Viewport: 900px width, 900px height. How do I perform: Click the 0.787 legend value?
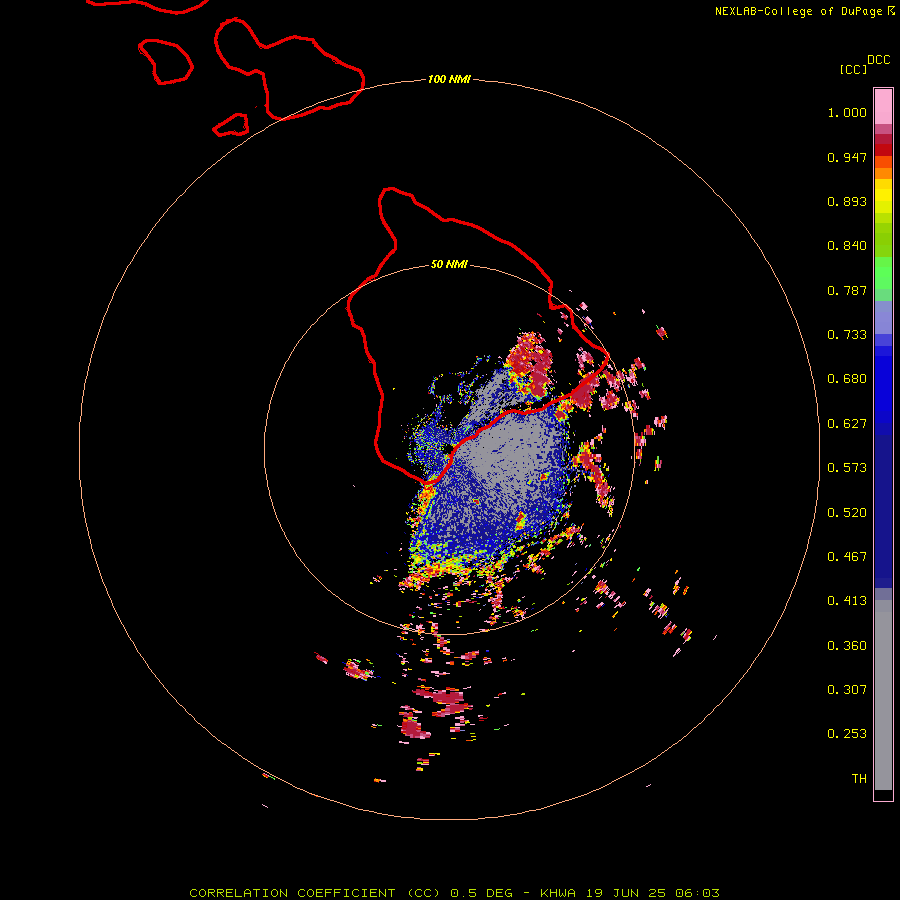(x=847, y=290)
